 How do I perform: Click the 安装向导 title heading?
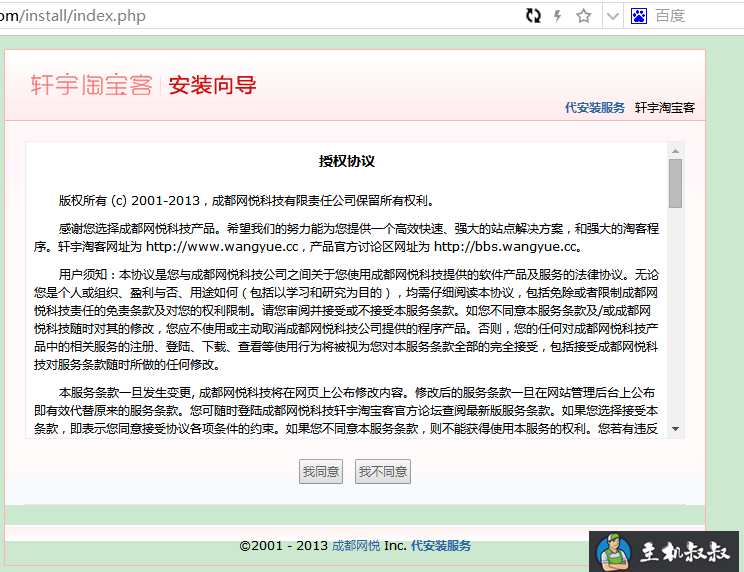213,85
